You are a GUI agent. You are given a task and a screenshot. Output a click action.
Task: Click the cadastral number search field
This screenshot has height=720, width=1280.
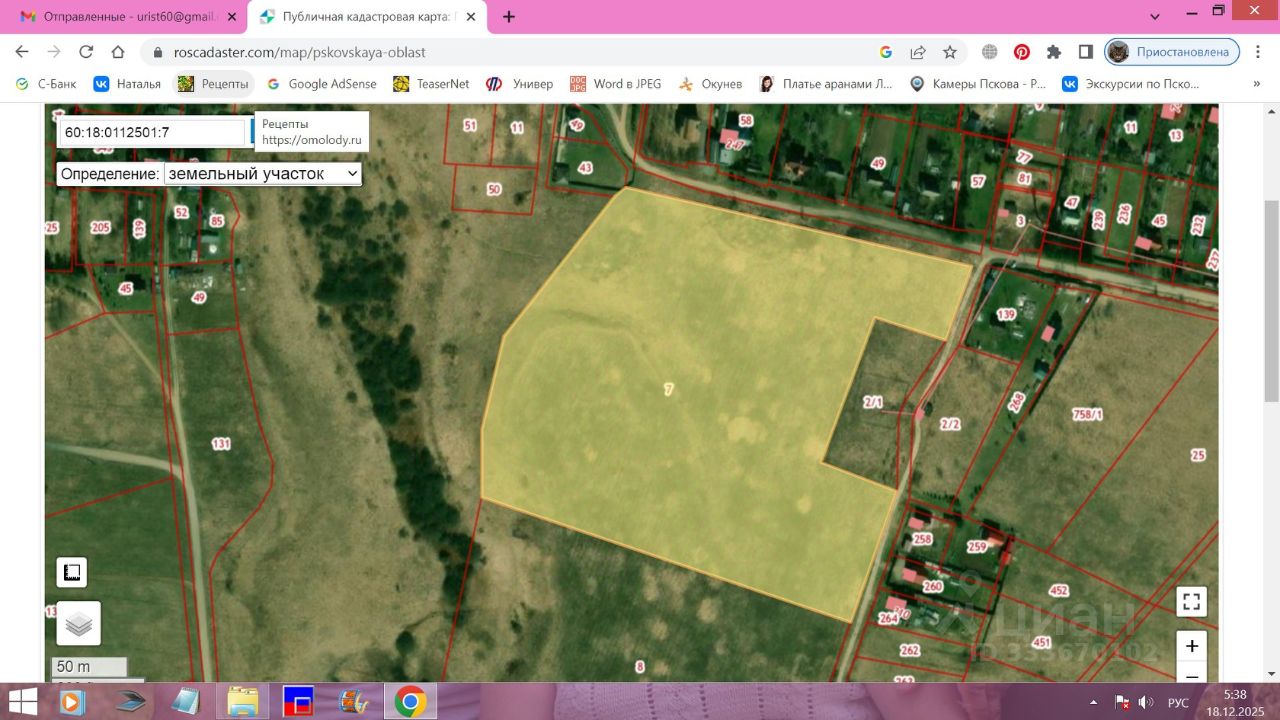(152, 132)
